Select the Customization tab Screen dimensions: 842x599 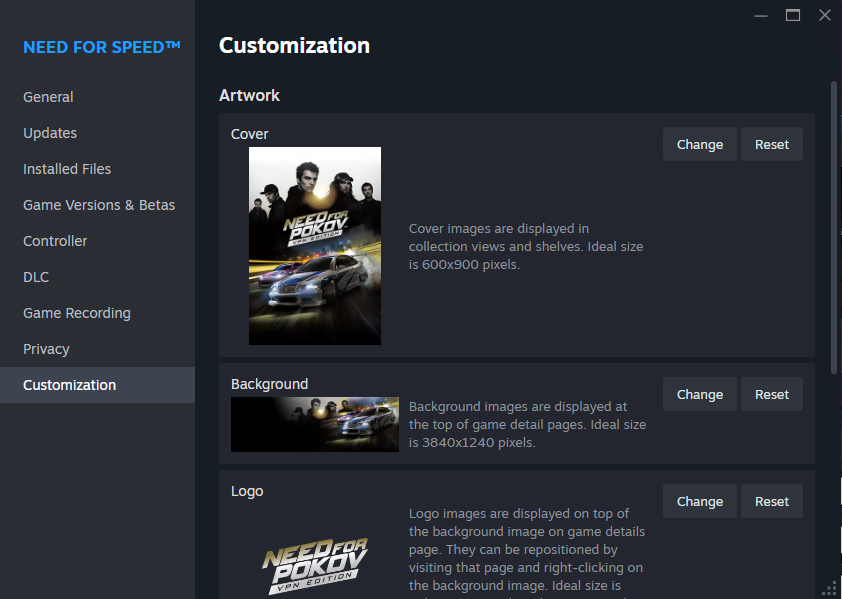97,385
